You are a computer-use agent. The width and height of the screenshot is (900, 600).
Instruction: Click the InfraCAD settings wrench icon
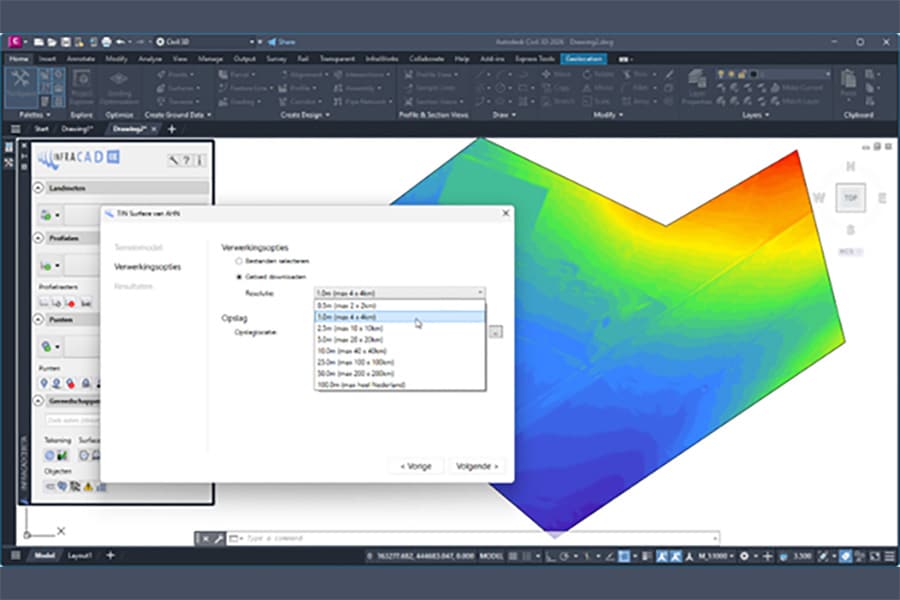pos(173,160)
